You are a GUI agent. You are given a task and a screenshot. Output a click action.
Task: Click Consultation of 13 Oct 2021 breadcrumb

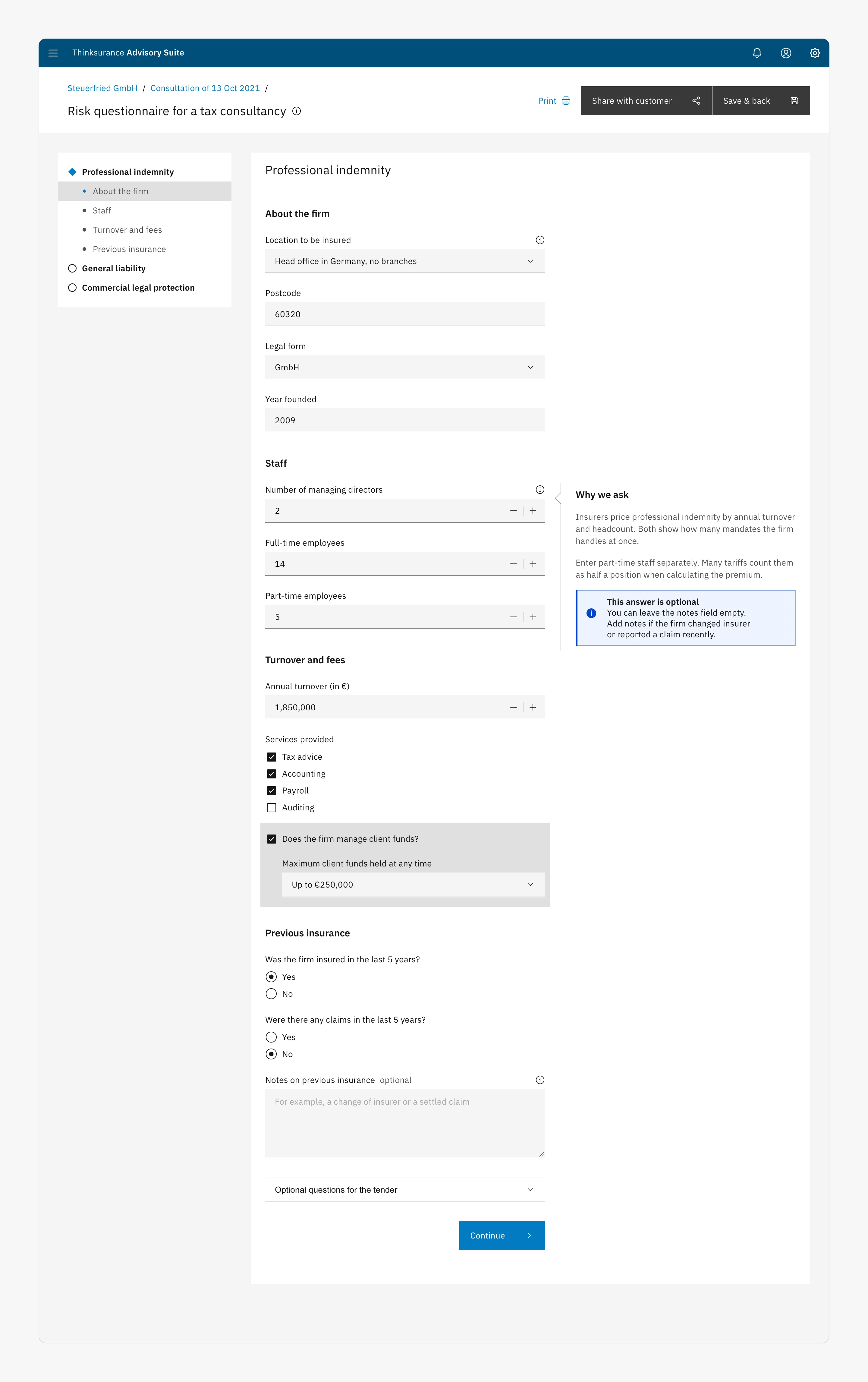pos(205,88)
